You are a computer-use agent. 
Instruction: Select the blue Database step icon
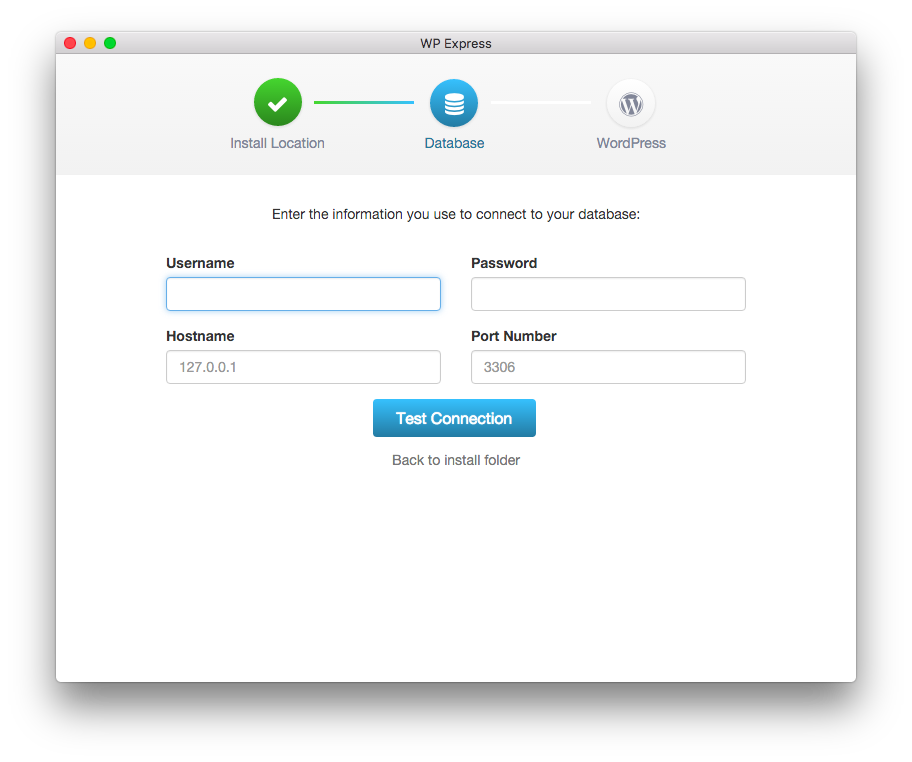click(x=454, y=103)
